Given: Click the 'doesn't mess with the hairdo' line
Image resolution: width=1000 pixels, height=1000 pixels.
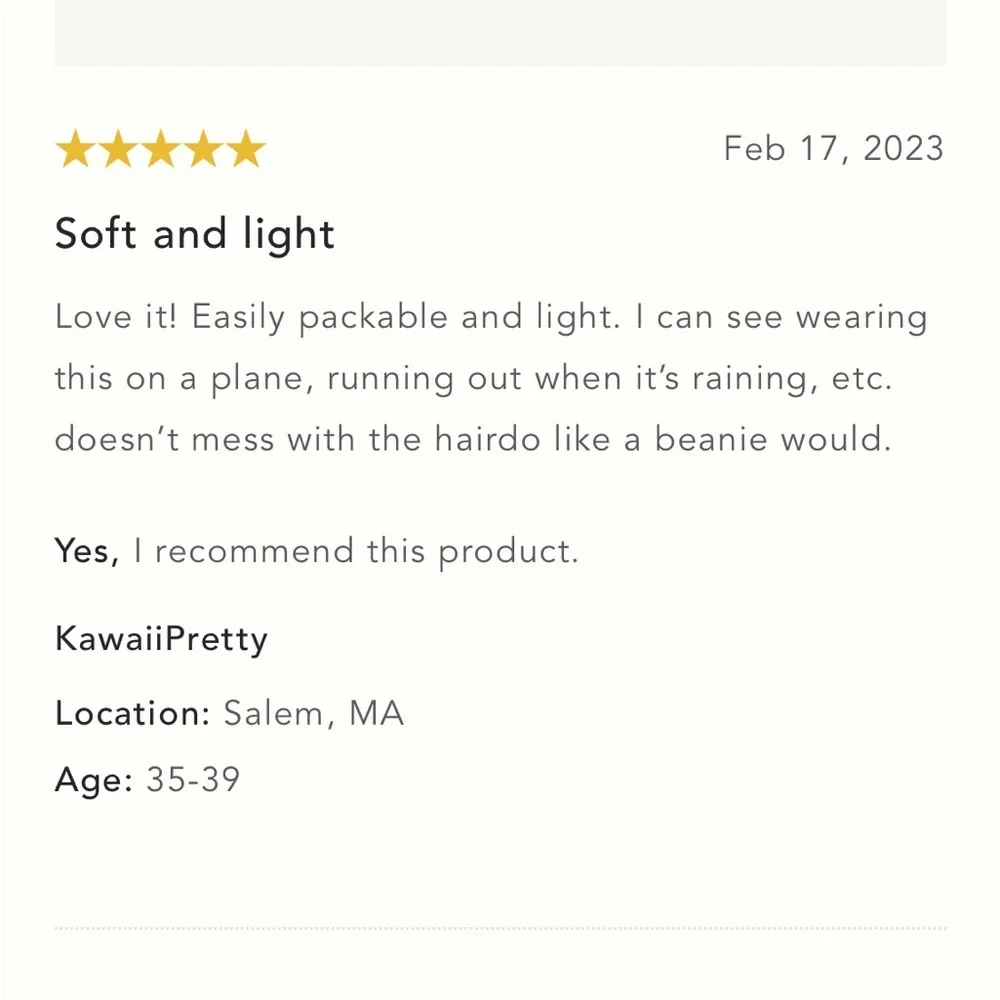Looking at the screenshot, I should click(473, 439).
